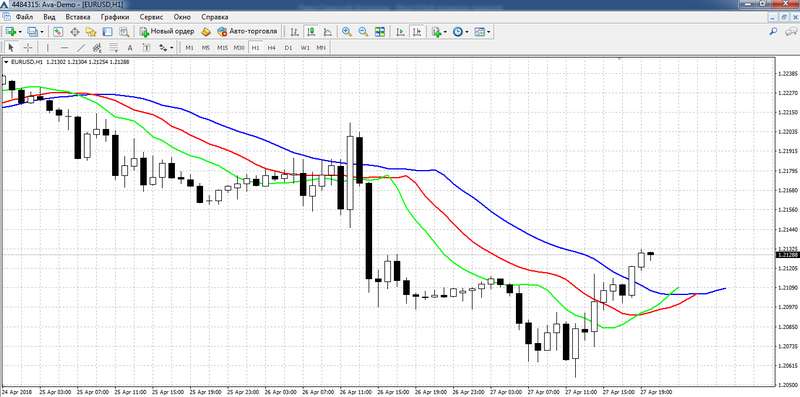Click the Новый ордер button
Screen dimensions: 800x397
coord(167,32)
